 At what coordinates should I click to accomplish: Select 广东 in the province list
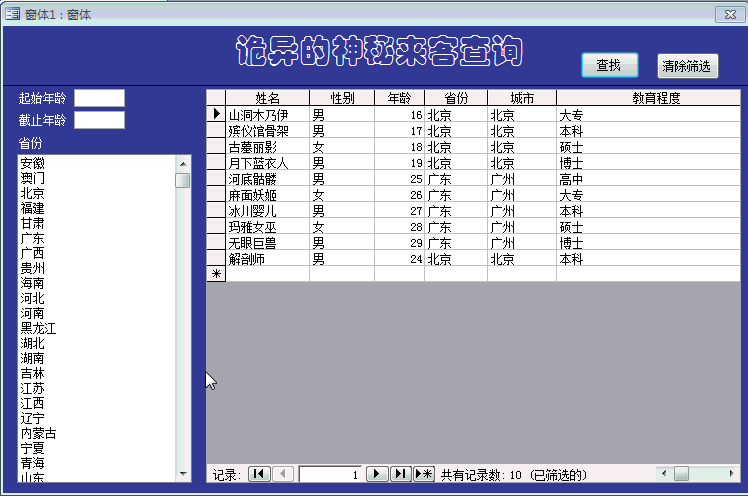click(96, 238)
